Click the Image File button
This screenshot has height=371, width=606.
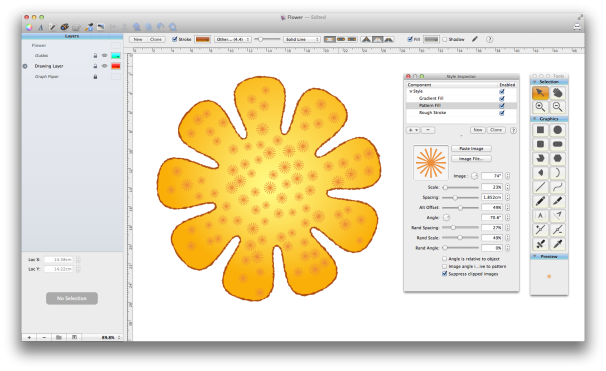point(471,159)
